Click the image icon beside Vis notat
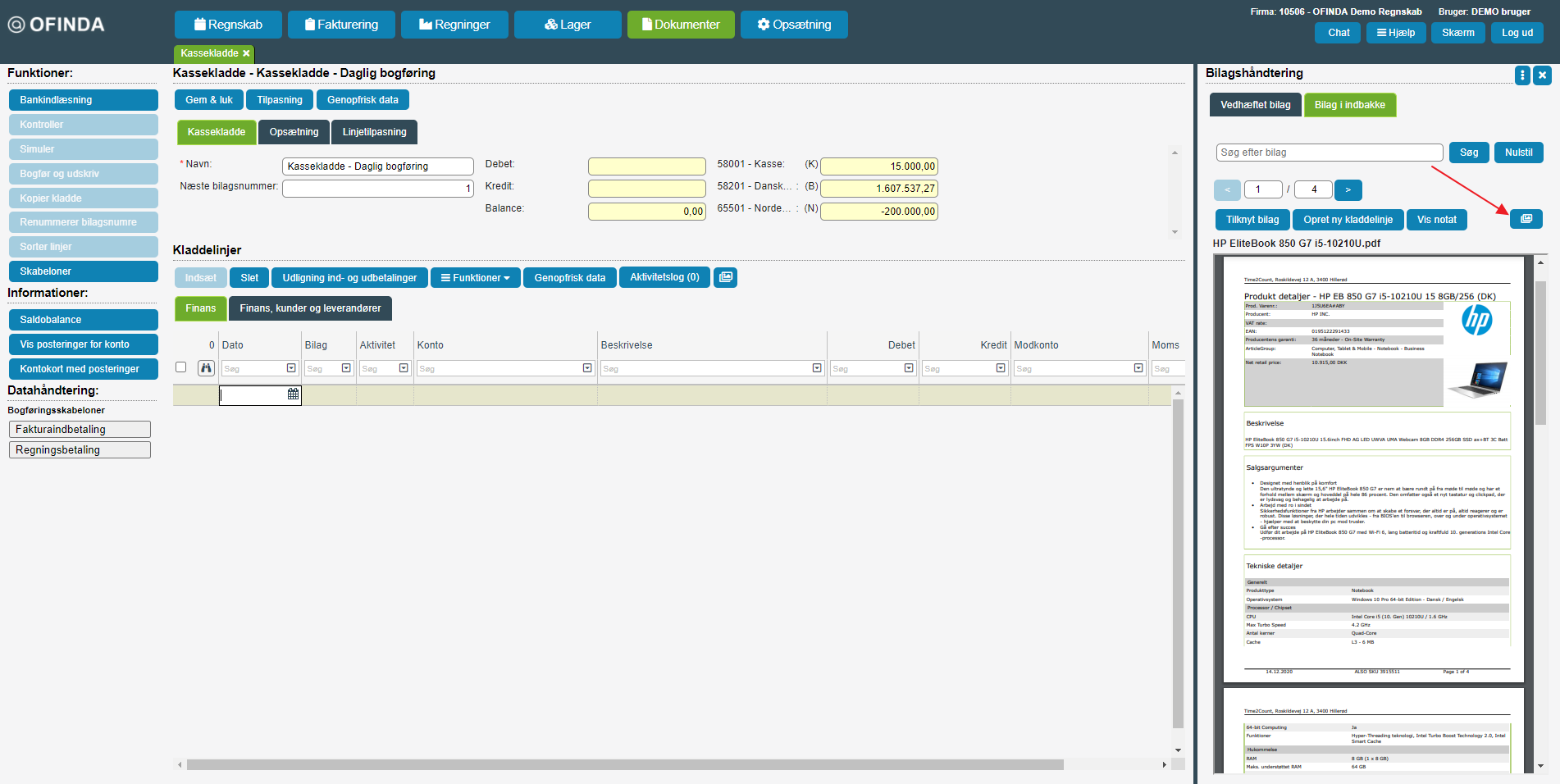The width and height of the screenshot is (1560, 784). [x=1526, y=219]
